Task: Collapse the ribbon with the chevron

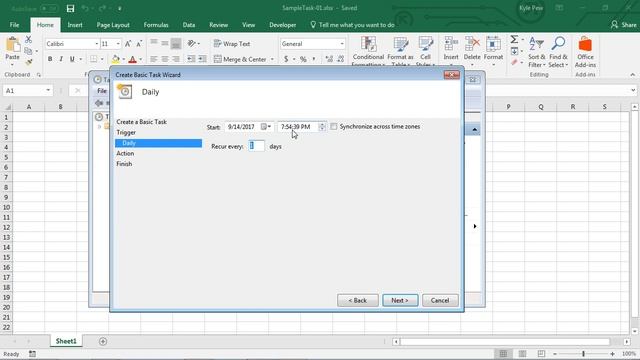Action: [633, 75]
